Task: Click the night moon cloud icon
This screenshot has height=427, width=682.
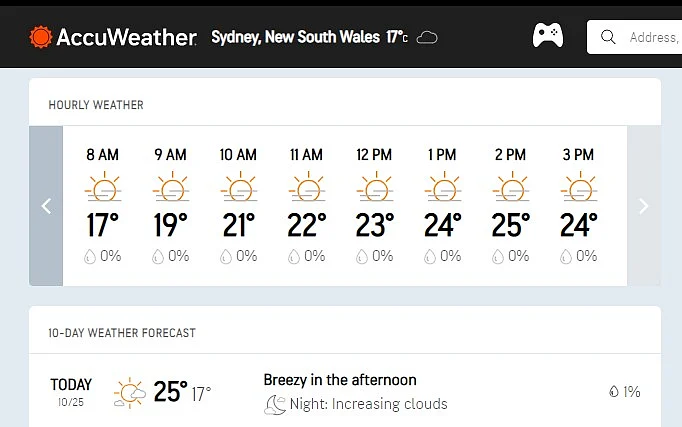Action: tap(275, 404)
